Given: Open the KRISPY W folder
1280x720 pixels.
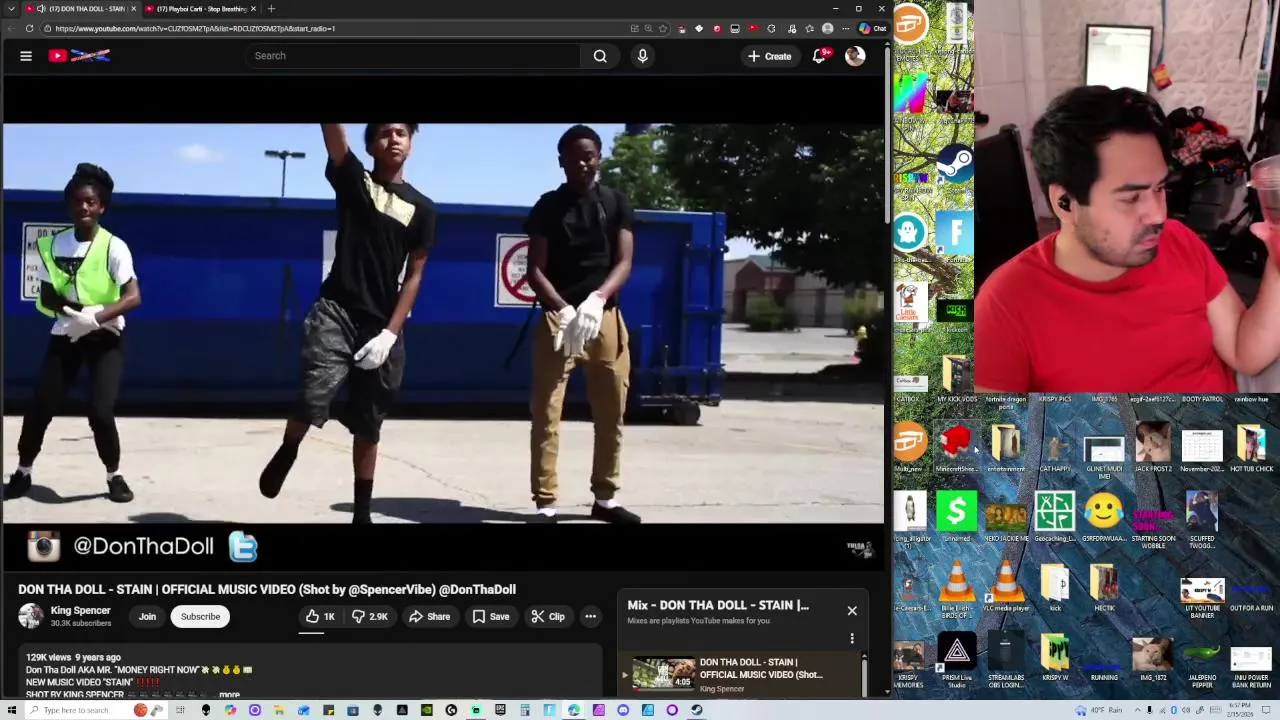Looking at the screenshot, I should (x=1055, y=658).
